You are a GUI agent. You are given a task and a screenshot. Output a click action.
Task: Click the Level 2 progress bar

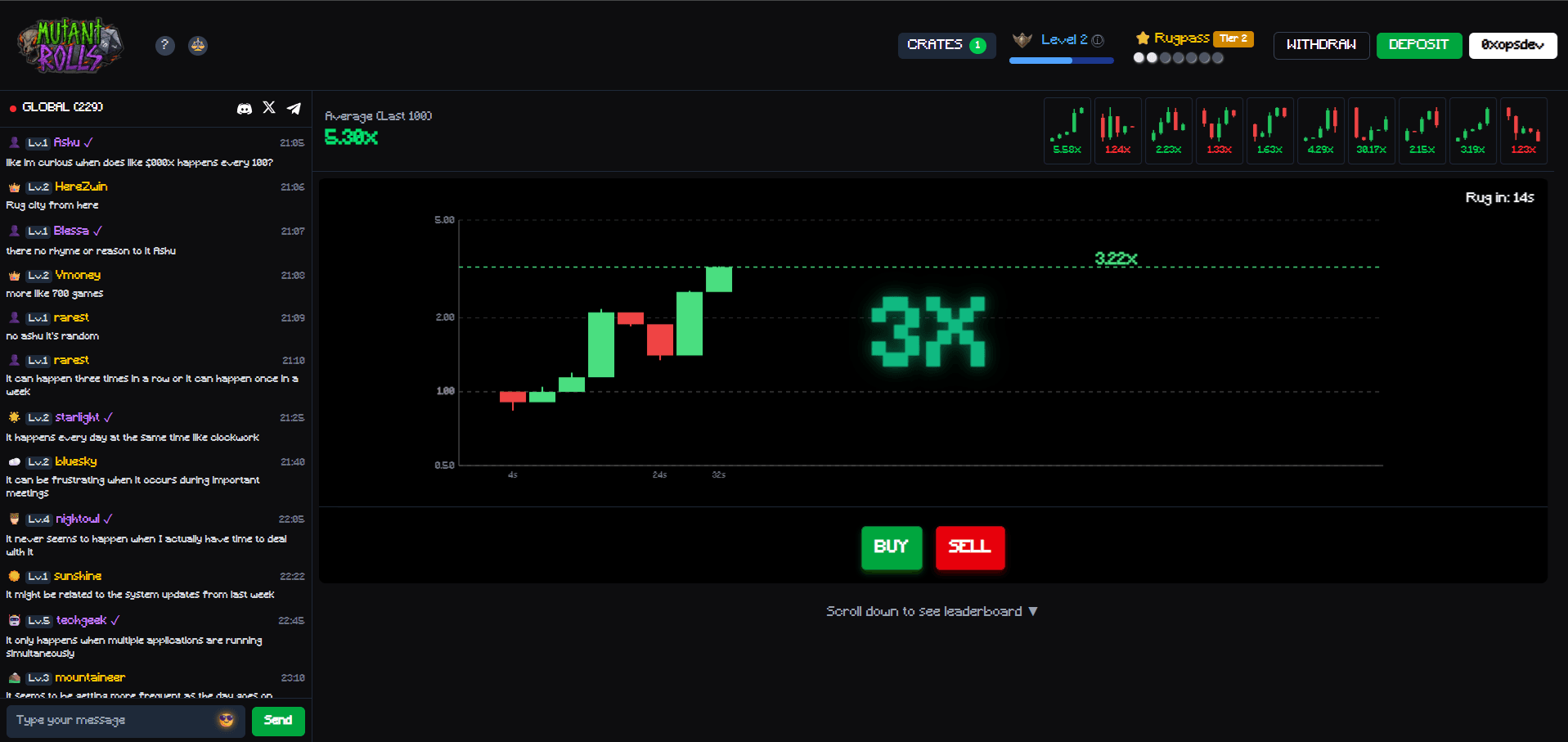1061,61
